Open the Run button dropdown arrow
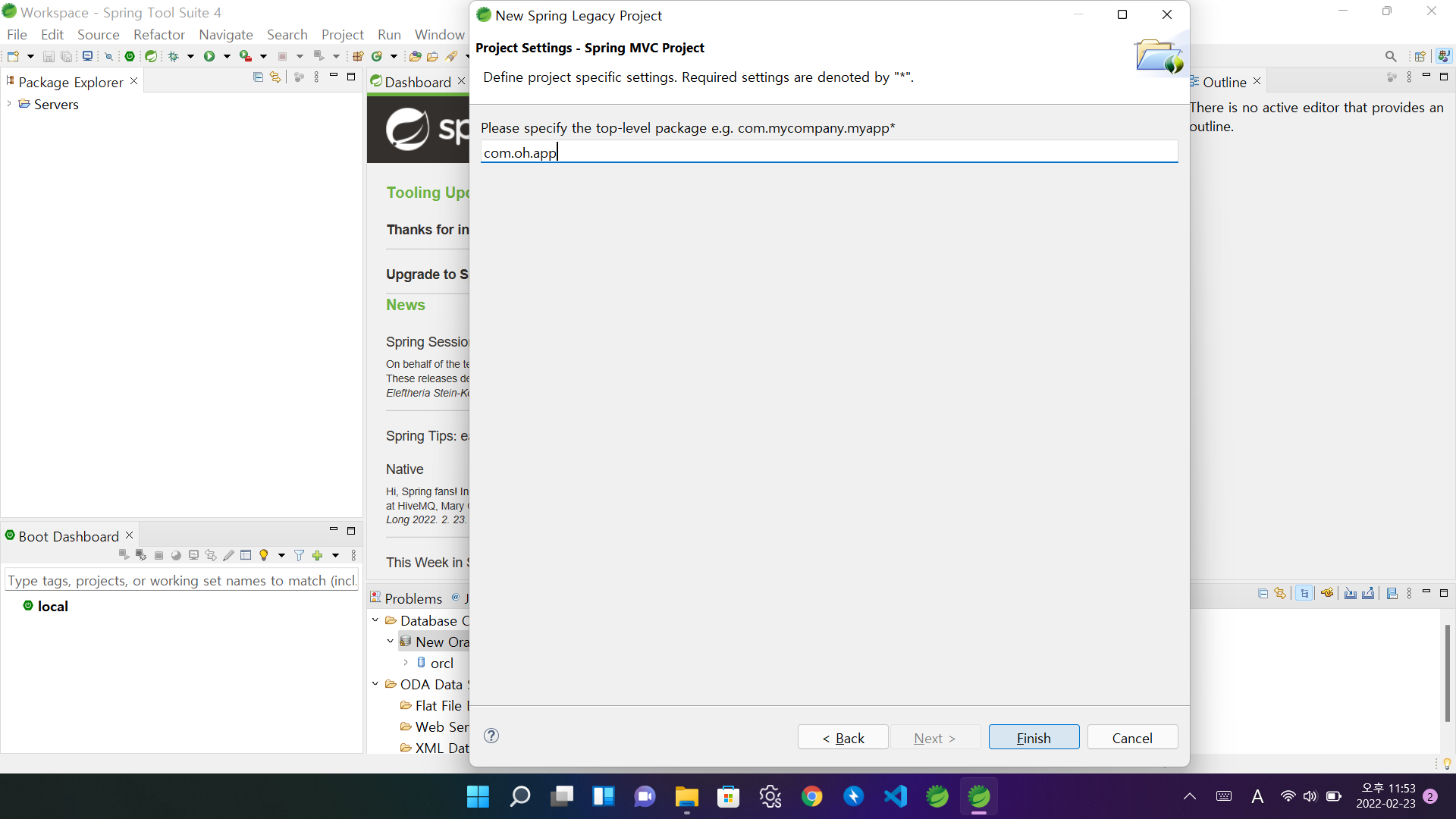Viewport: 1456px width, 819px height. pyautogui.click(x=227, y=56)
